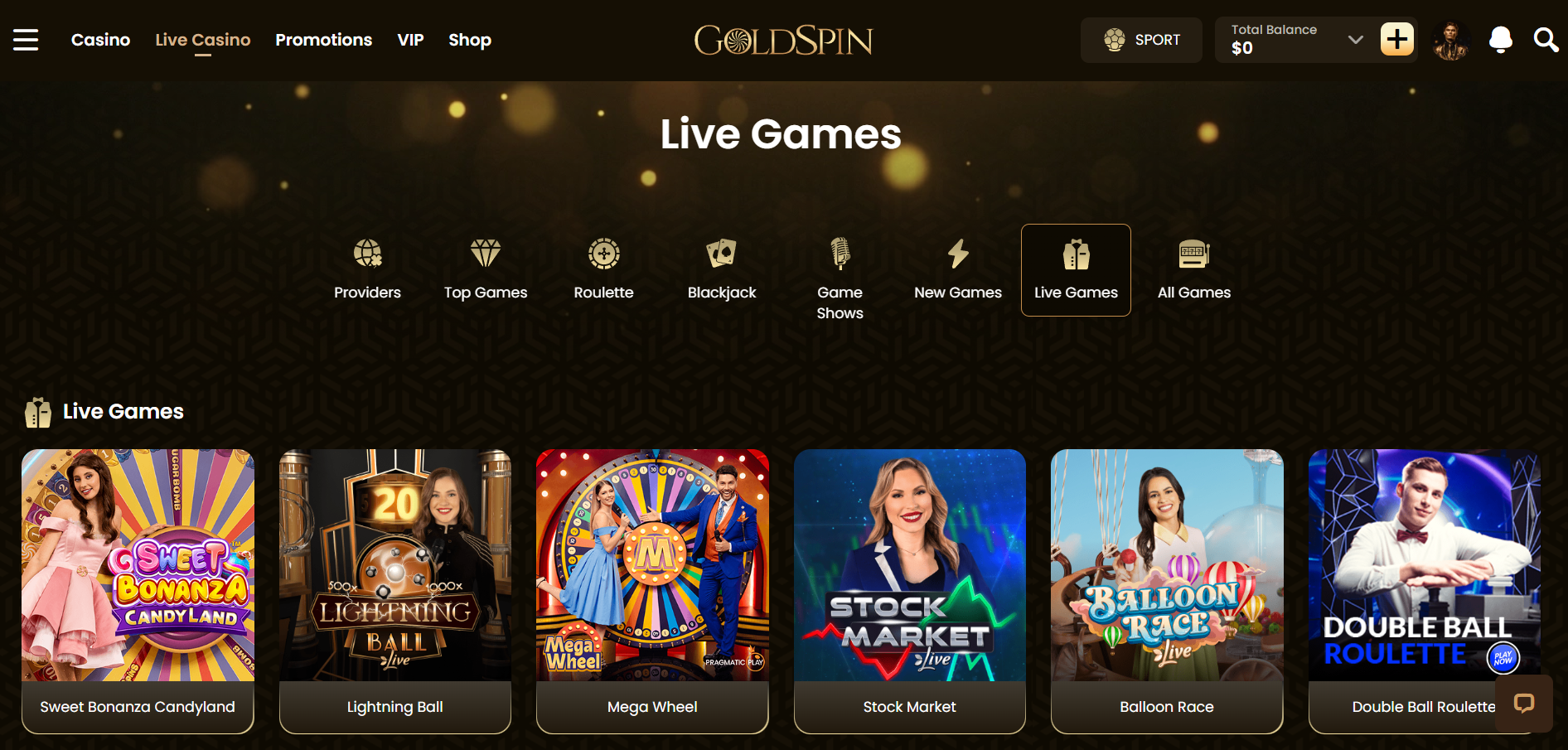Open the user profile avatar
1568x750 pixels.
point(1451,40)
